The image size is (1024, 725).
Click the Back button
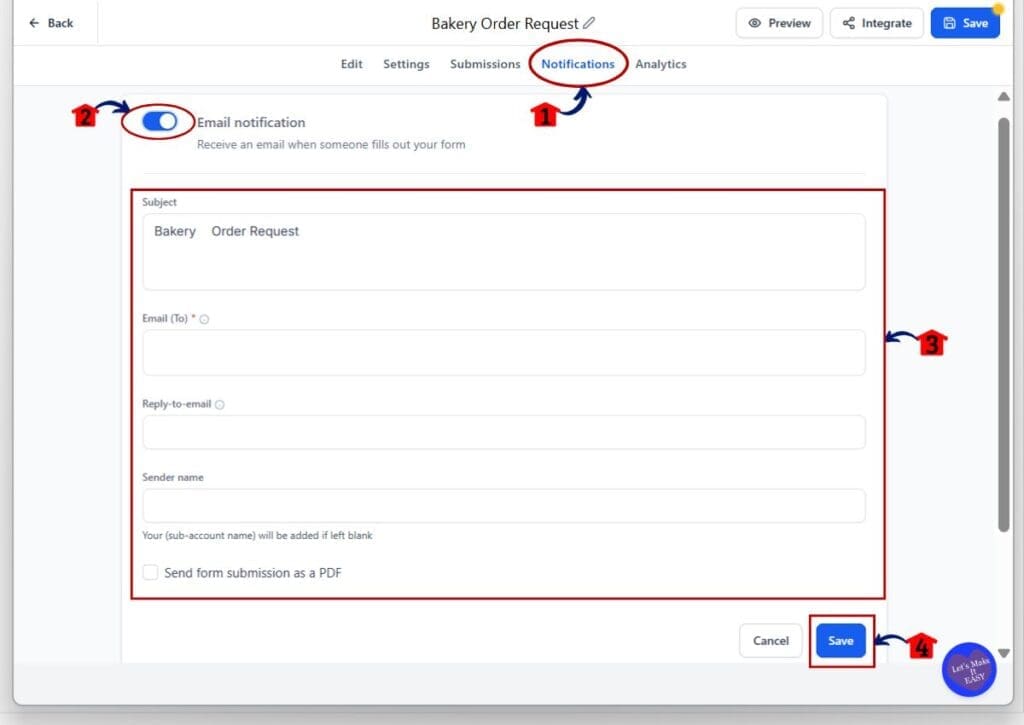click(x=51, y=23)
